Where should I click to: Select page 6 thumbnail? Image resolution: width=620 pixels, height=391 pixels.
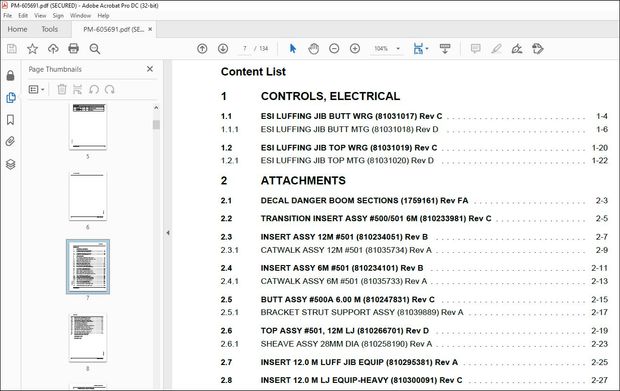point(88,196)
